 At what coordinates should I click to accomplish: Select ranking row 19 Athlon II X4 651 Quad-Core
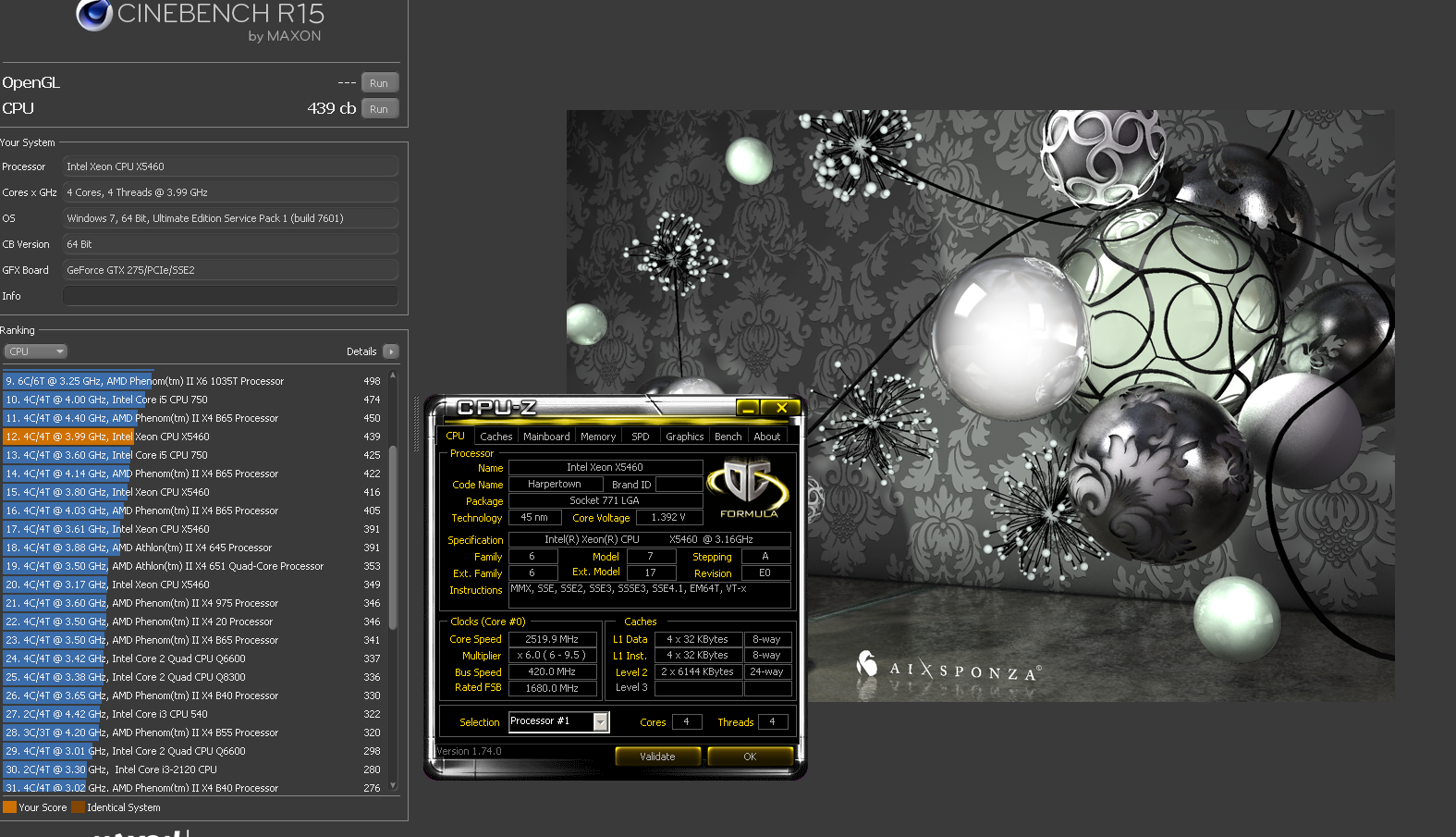(x=193, y=566)
